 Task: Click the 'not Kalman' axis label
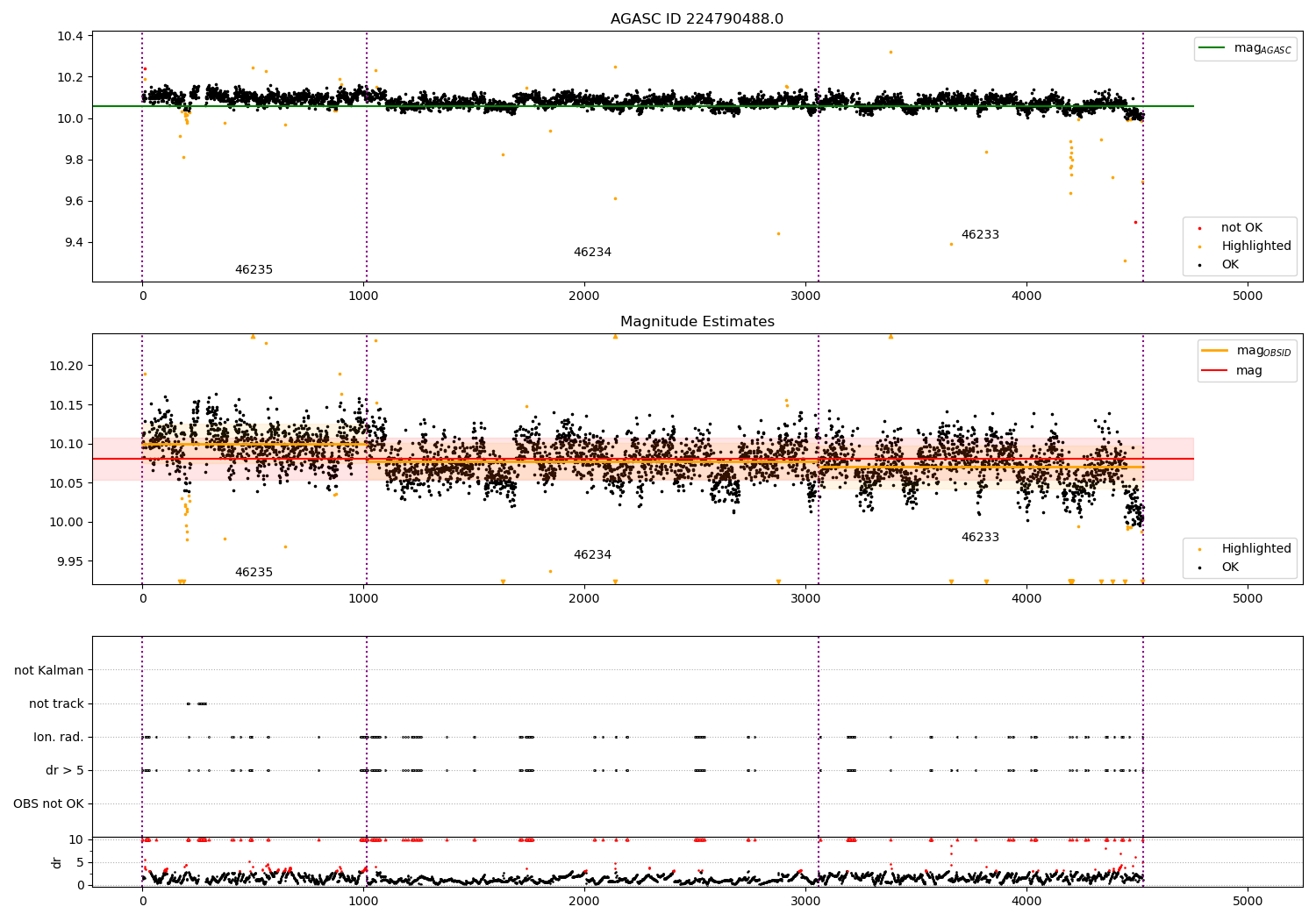[x=49, y=671]
